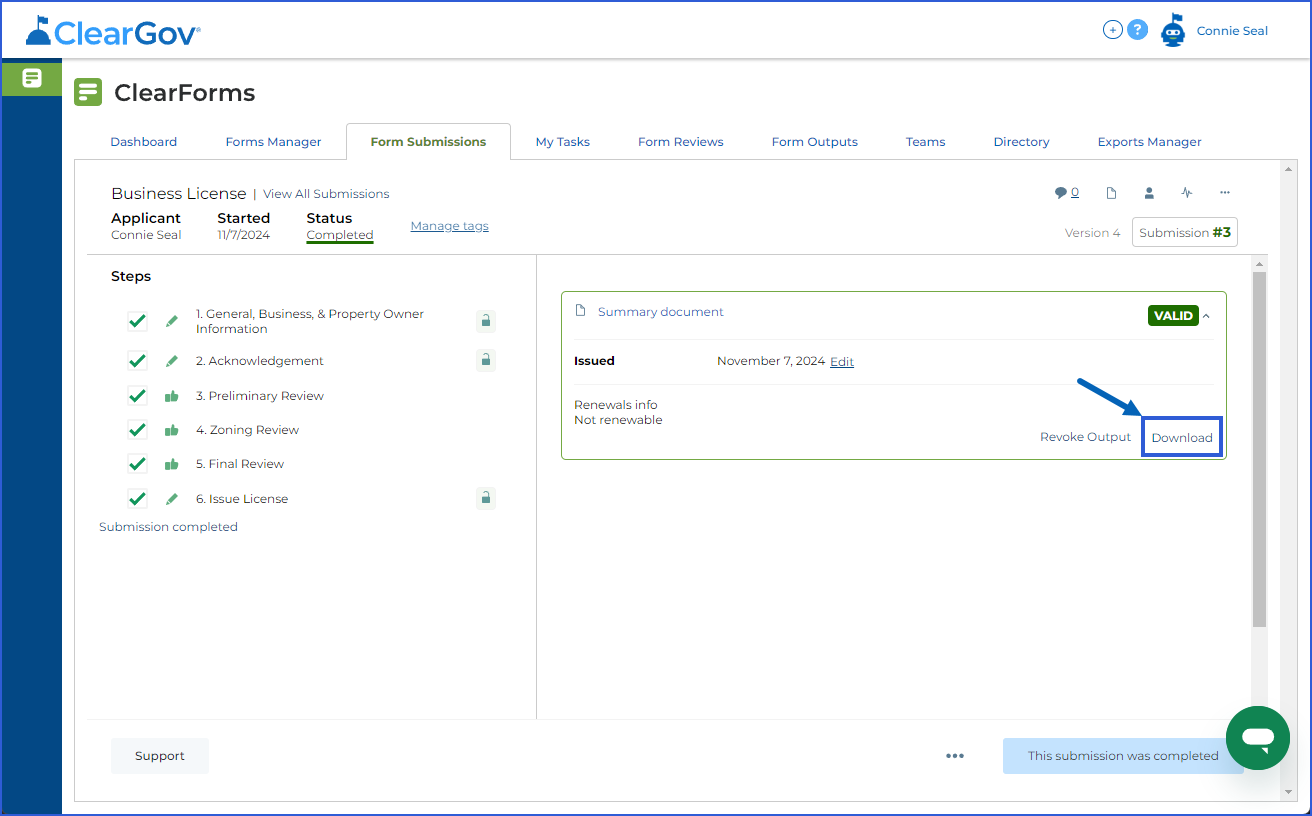Toggle the lock beside Acknowledgement step
Screen dimensions: 1312x816
coord(485,360)
